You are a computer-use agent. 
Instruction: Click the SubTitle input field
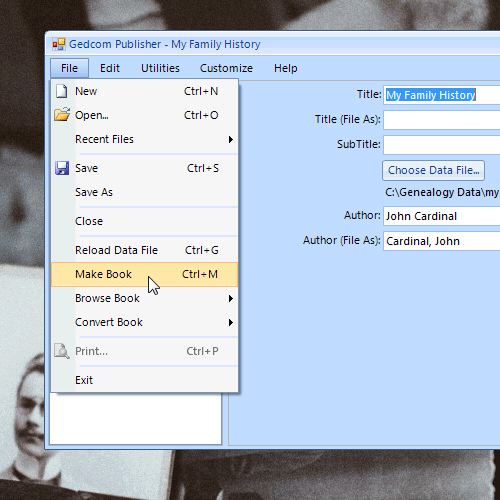(x=442, y=145)
